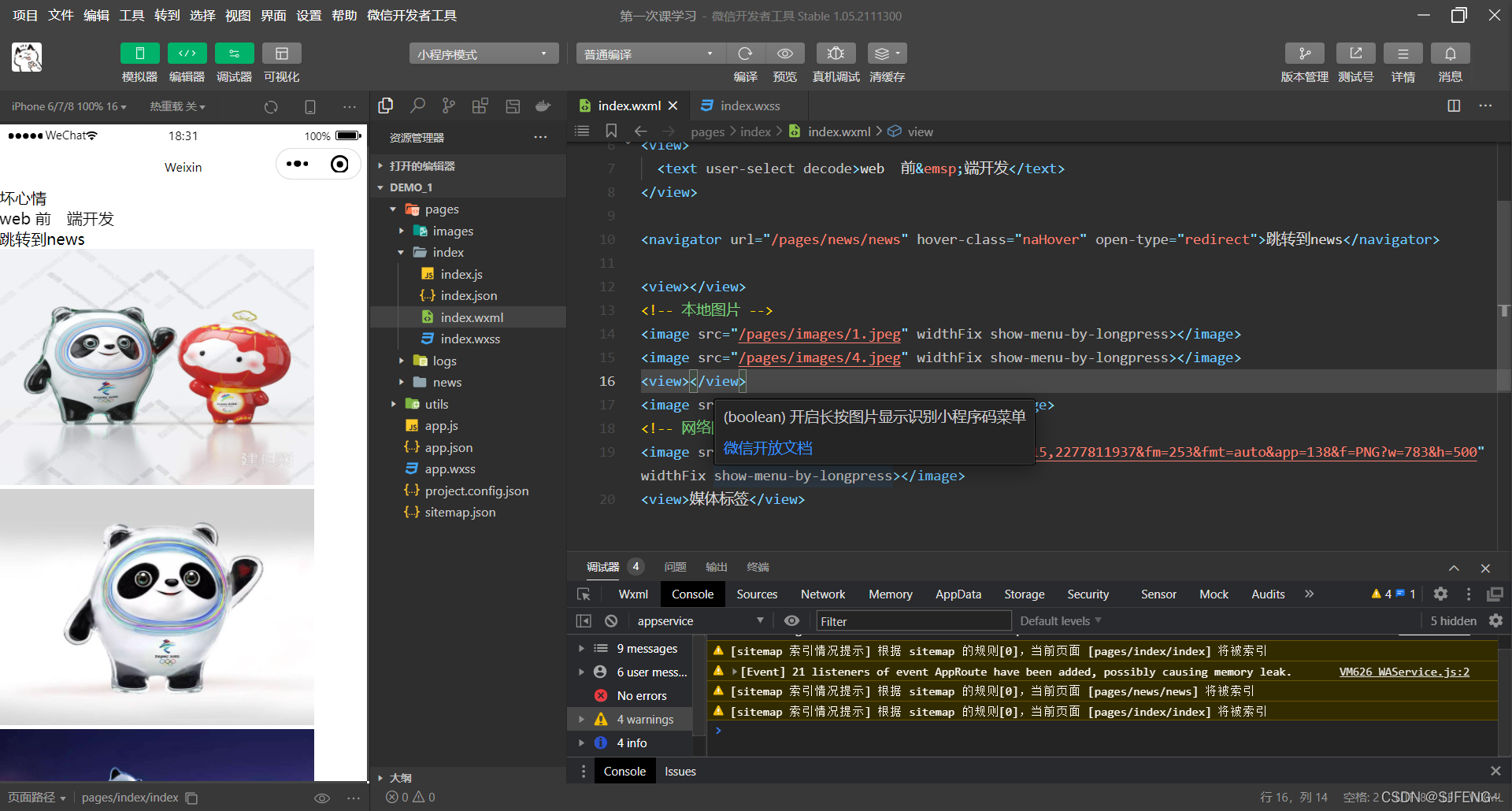Image resolution: width=1512 pixels, height=811 pixels.
Task: Open the appservice context dropdown
Action: [699, 621]
